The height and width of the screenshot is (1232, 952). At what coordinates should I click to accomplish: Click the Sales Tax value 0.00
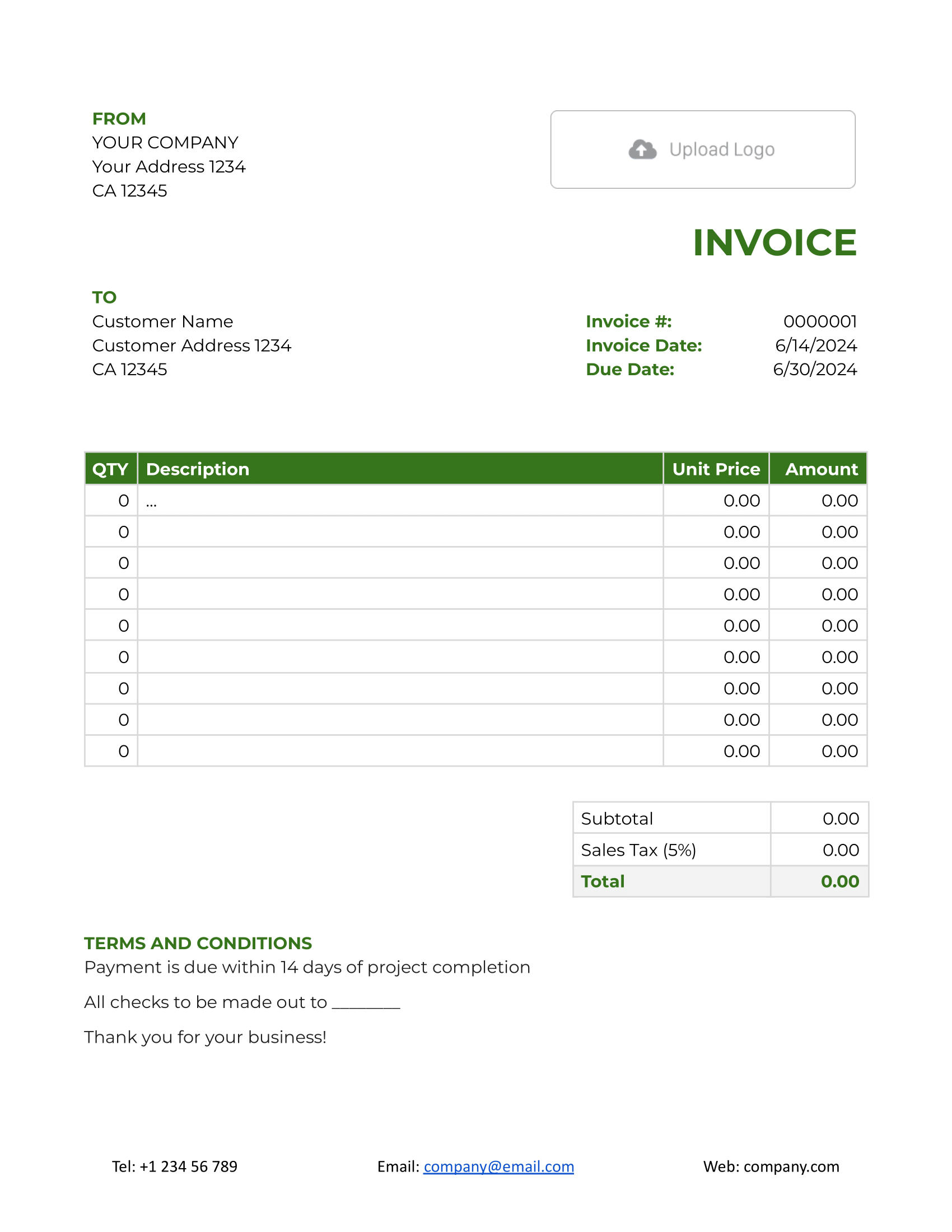[841, 851]
